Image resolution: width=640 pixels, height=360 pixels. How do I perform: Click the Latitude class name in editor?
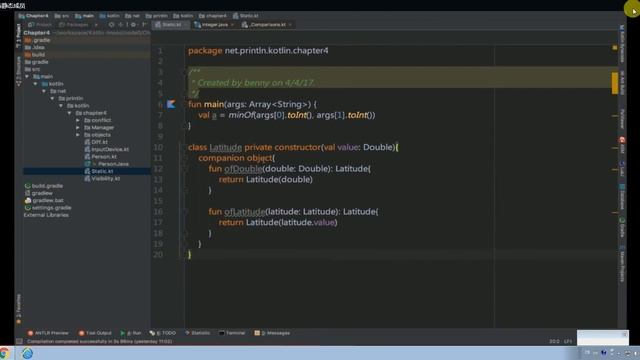tap(226, 147)
